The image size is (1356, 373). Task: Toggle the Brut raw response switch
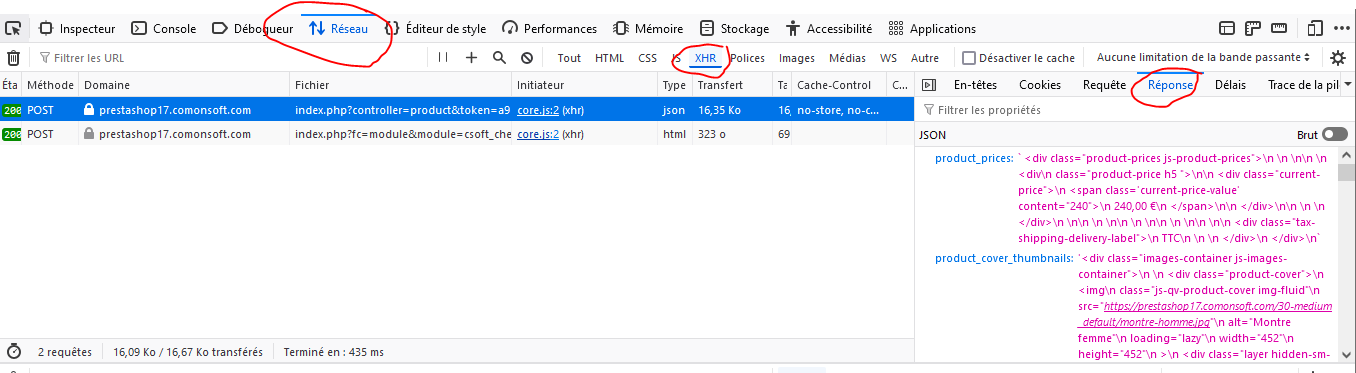pos(1334,134)
